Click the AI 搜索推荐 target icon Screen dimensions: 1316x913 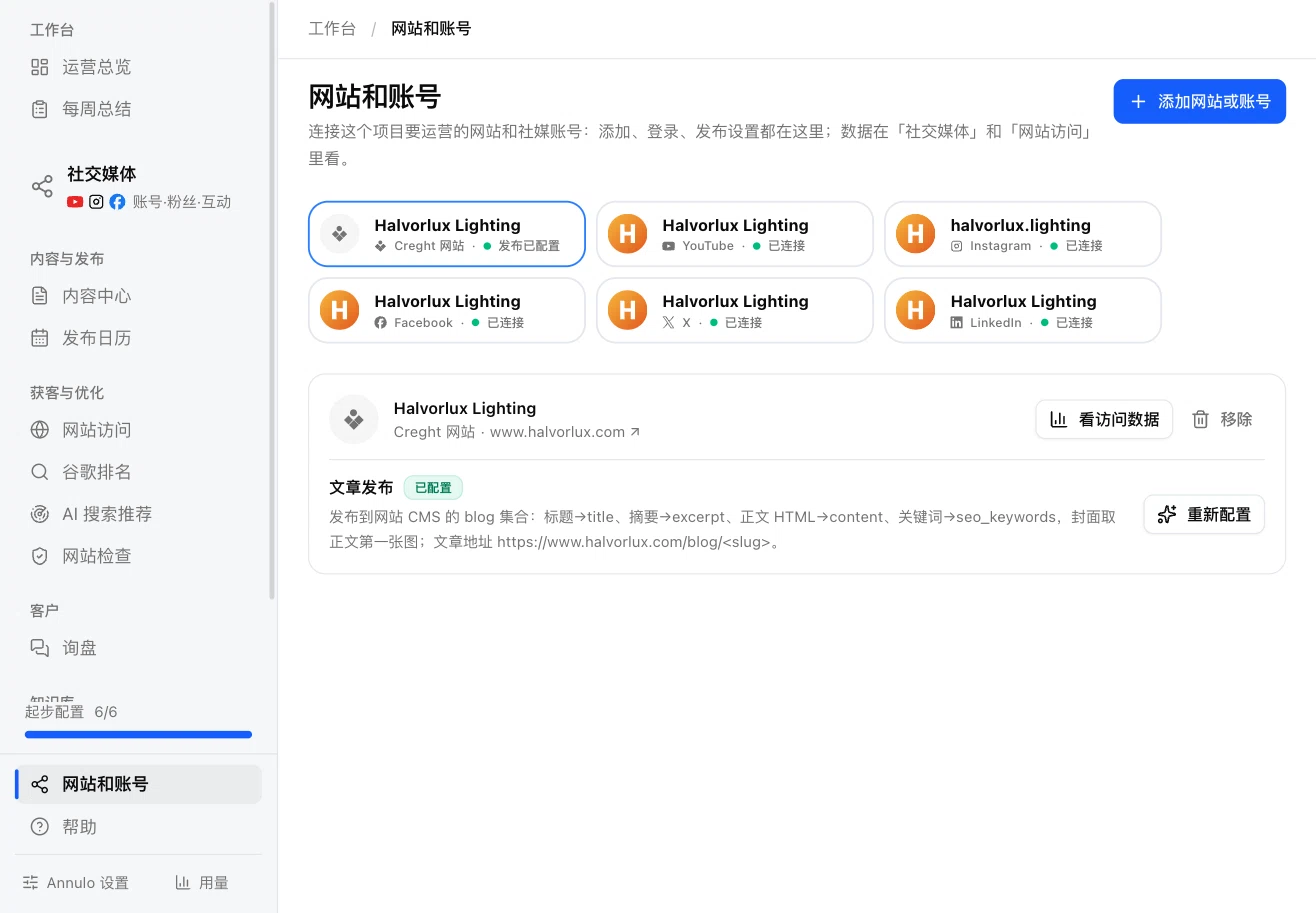[40, 514]
